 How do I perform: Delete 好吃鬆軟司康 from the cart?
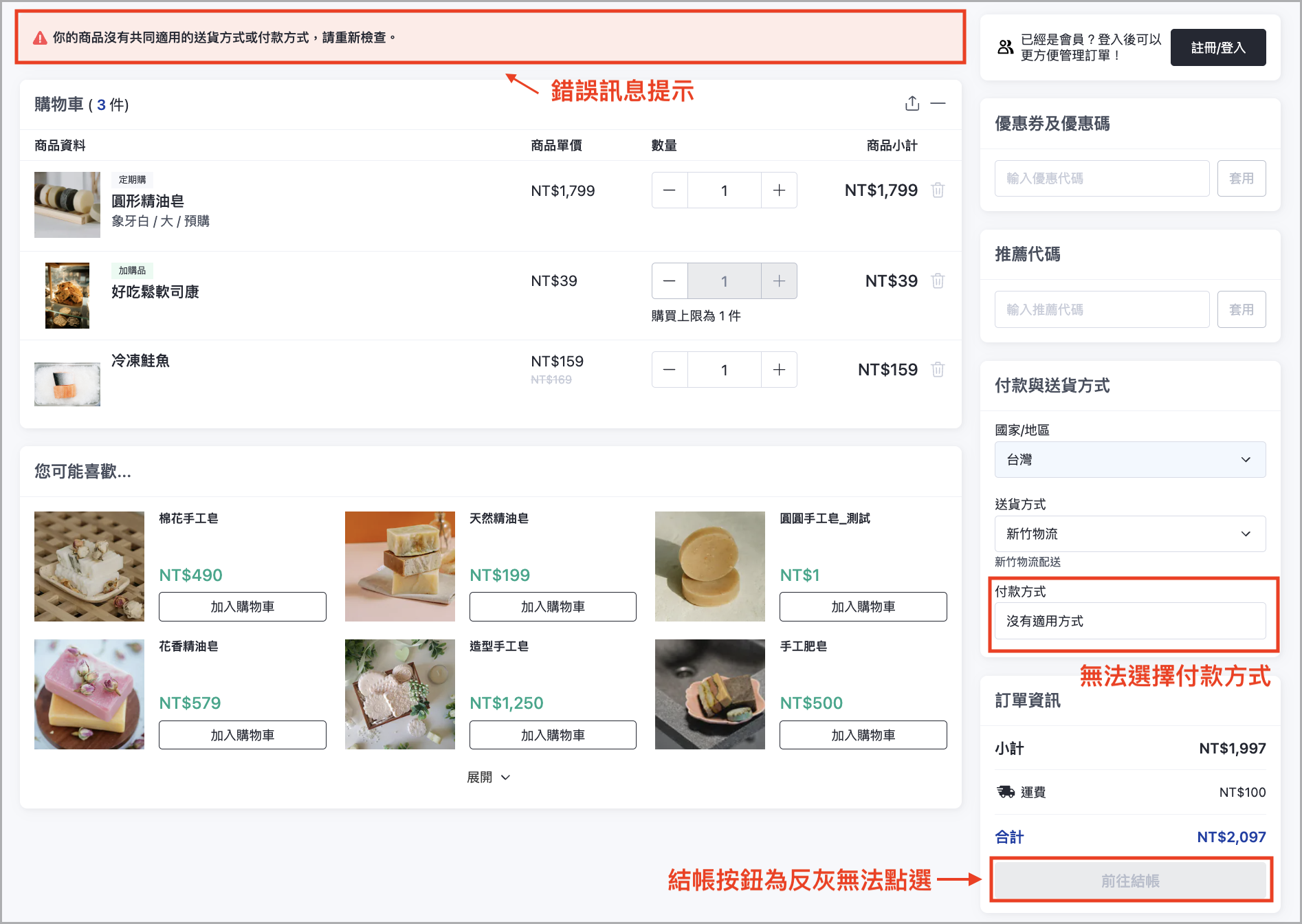click(x=938, y=280)
